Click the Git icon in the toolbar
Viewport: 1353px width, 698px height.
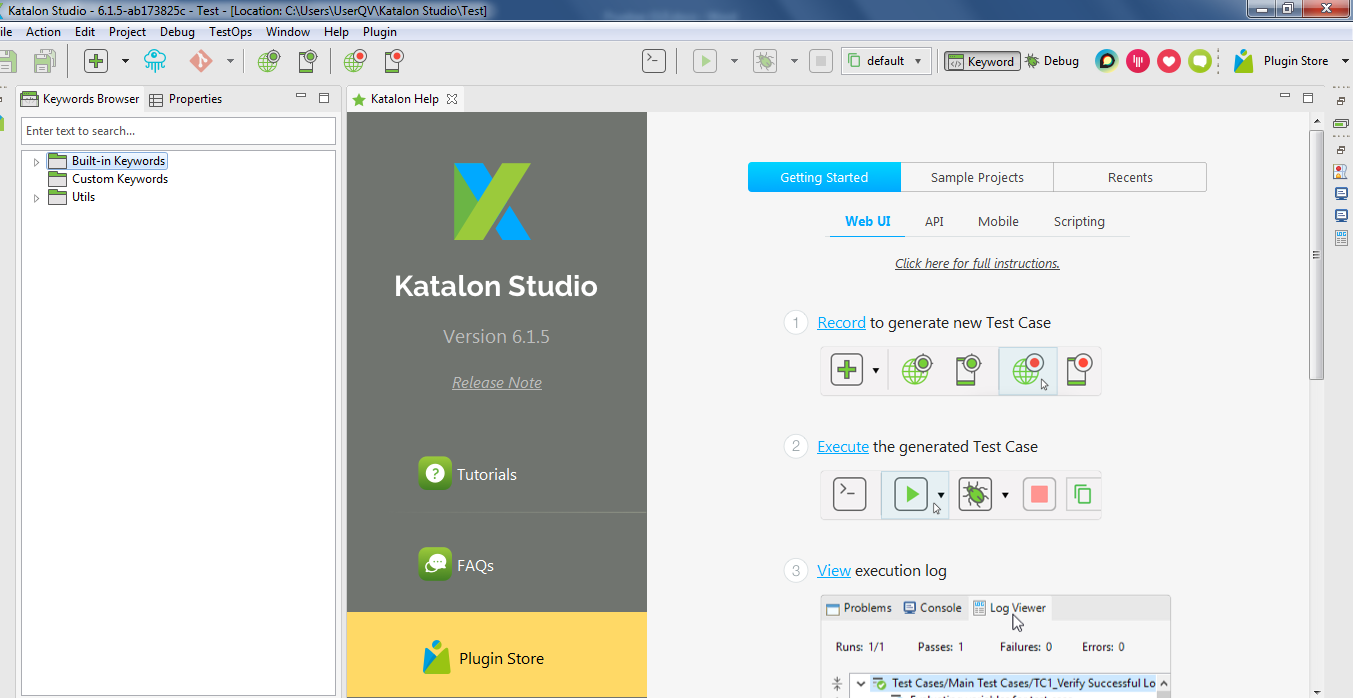coord(201,61)
